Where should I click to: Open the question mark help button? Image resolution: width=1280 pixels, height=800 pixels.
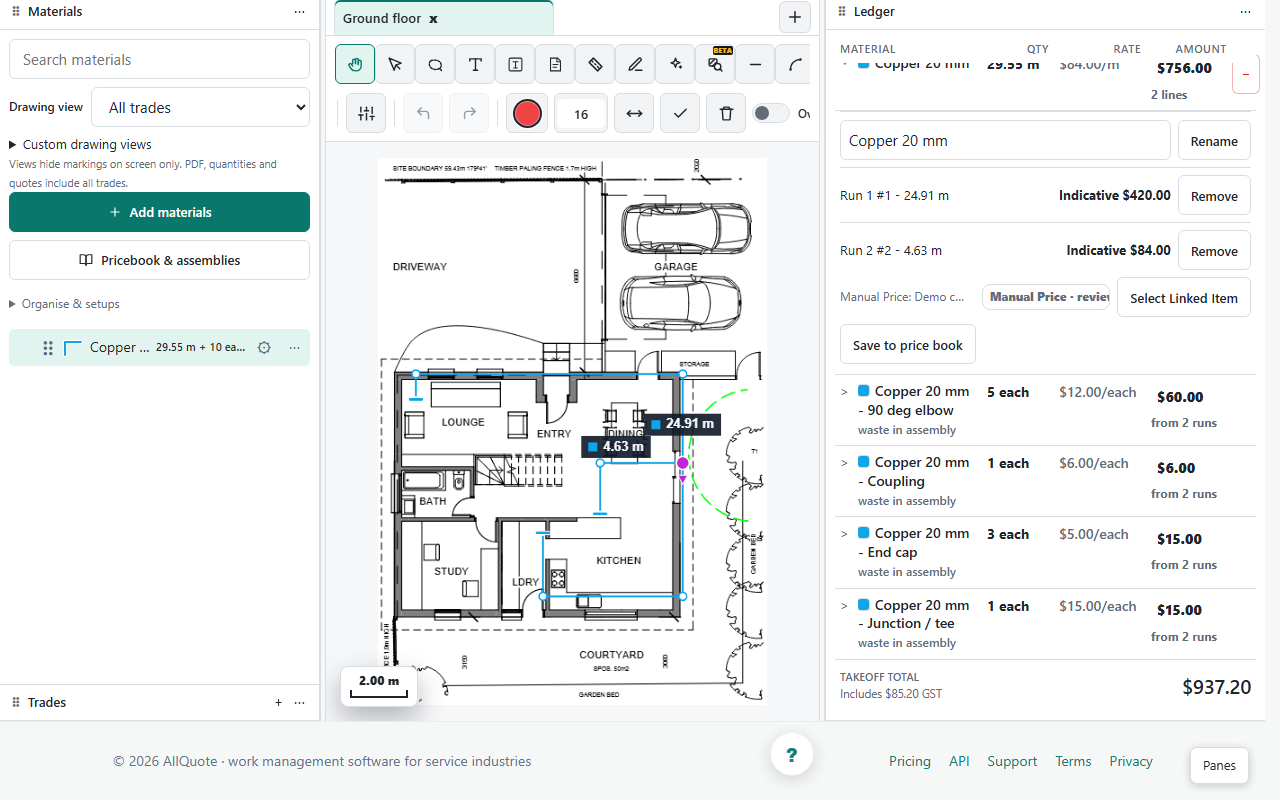tap(791, 755)
